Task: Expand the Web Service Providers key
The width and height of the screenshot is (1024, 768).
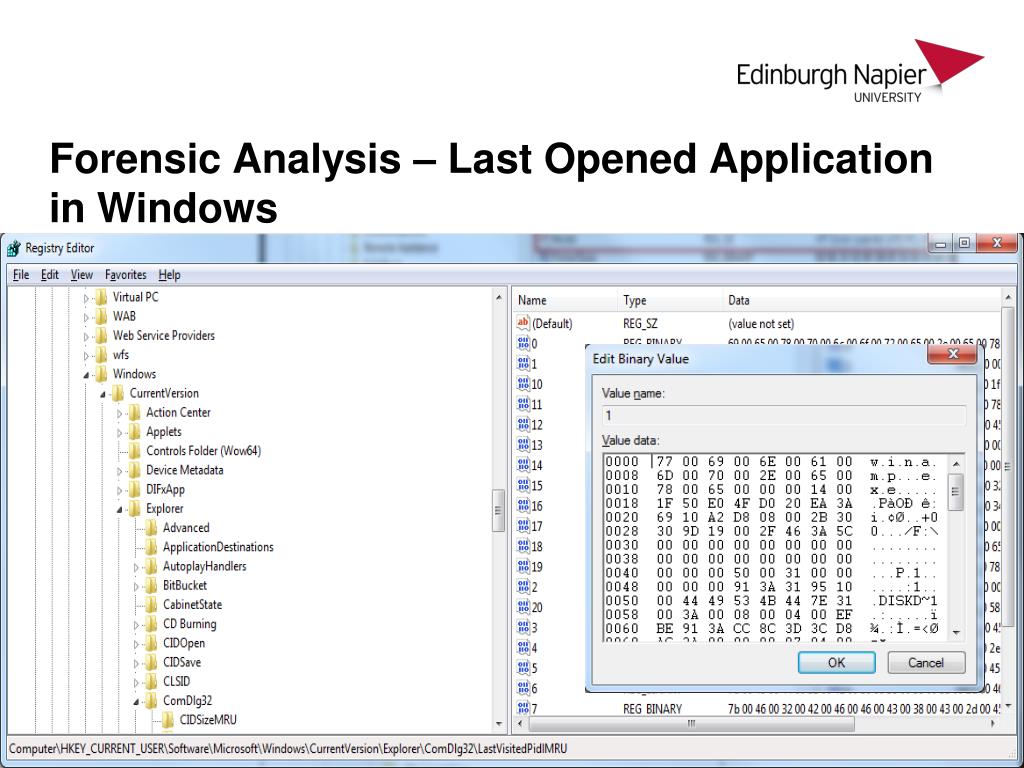Action: pyautogui.click(x=86, y=337)
